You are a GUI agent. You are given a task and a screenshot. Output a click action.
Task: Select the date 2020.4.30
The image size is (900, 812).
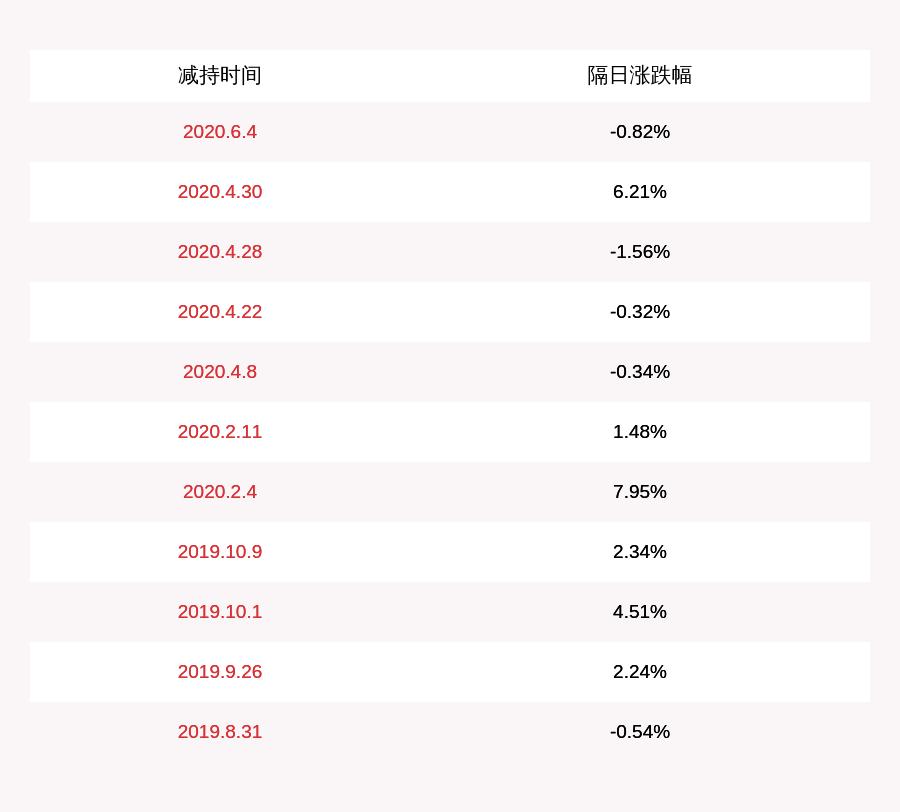(220, 192)
